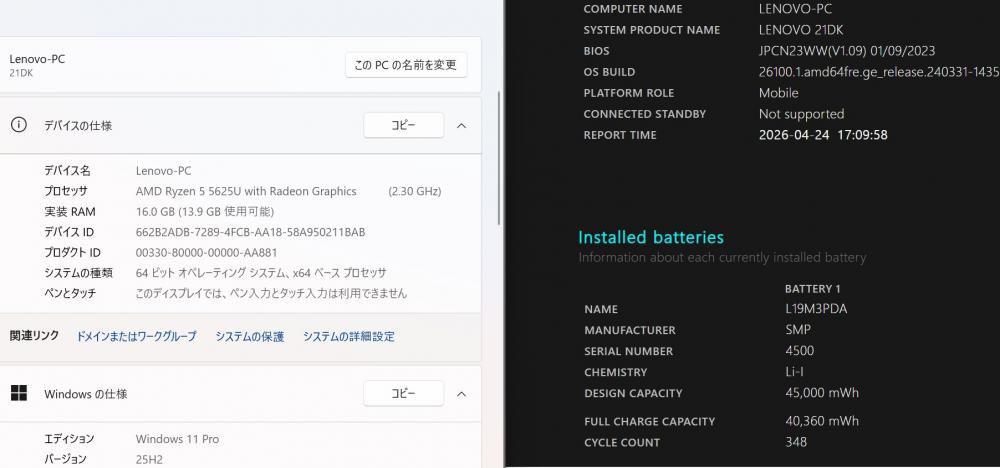Viewport: 1000px width, 468px height.
Task: Select the battery name L19M3PDA
Action: 816,309
